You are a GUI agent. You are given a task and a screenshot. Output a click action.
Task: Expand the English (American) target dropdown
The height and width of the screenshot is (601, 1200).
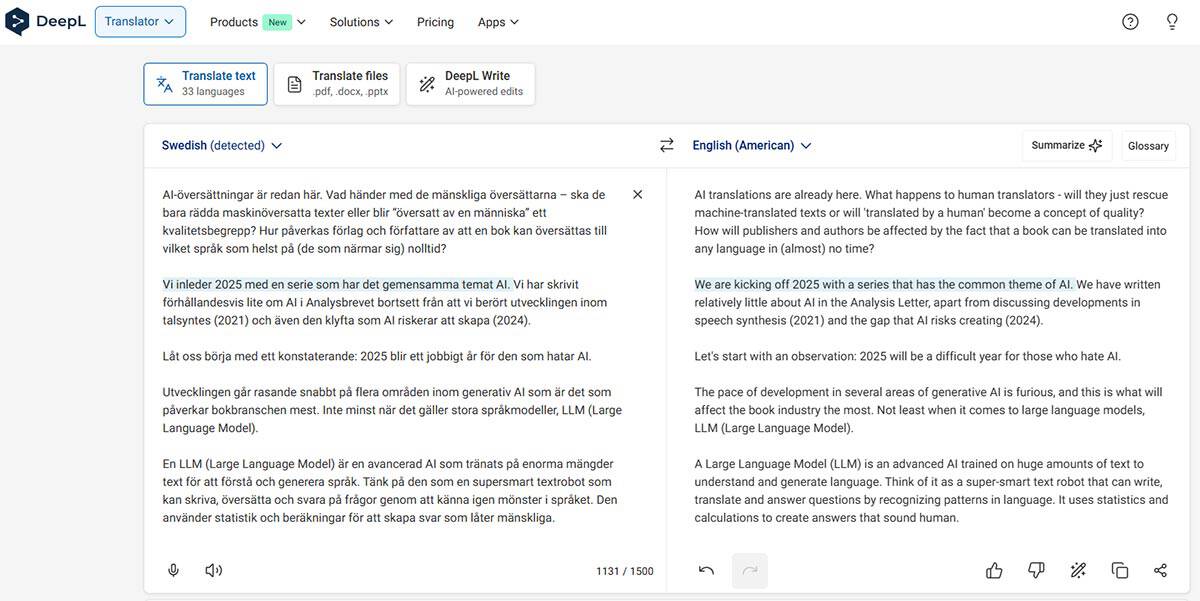click(x=752, y=145)
